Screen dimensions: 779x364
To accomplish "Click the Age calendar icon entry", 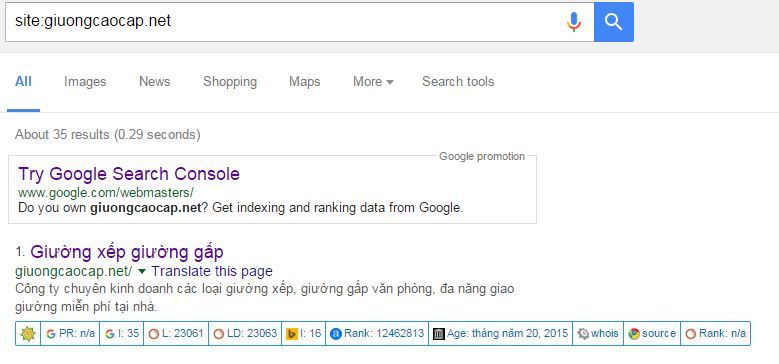I will click(500, 334).
